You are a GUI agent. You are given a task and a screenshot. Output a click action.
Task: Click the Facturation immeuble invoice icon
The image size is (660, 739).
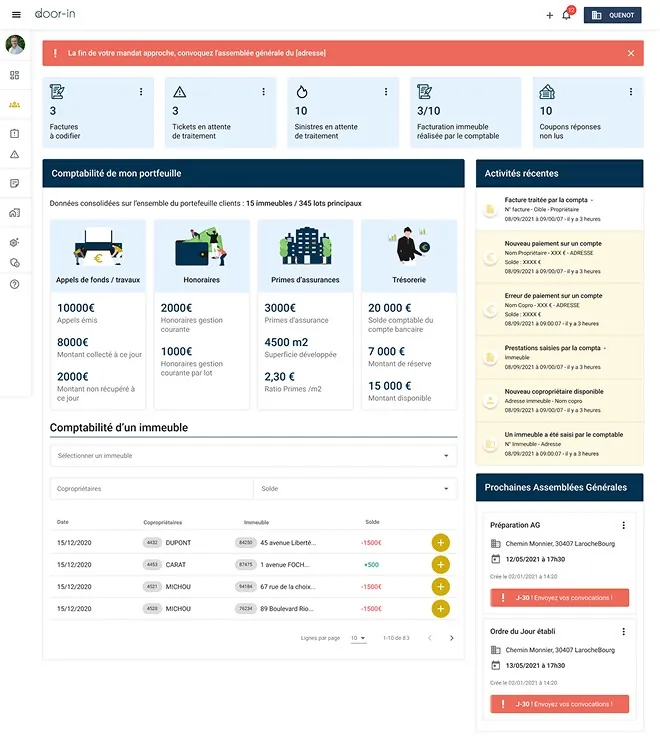(x=424, y=91)
